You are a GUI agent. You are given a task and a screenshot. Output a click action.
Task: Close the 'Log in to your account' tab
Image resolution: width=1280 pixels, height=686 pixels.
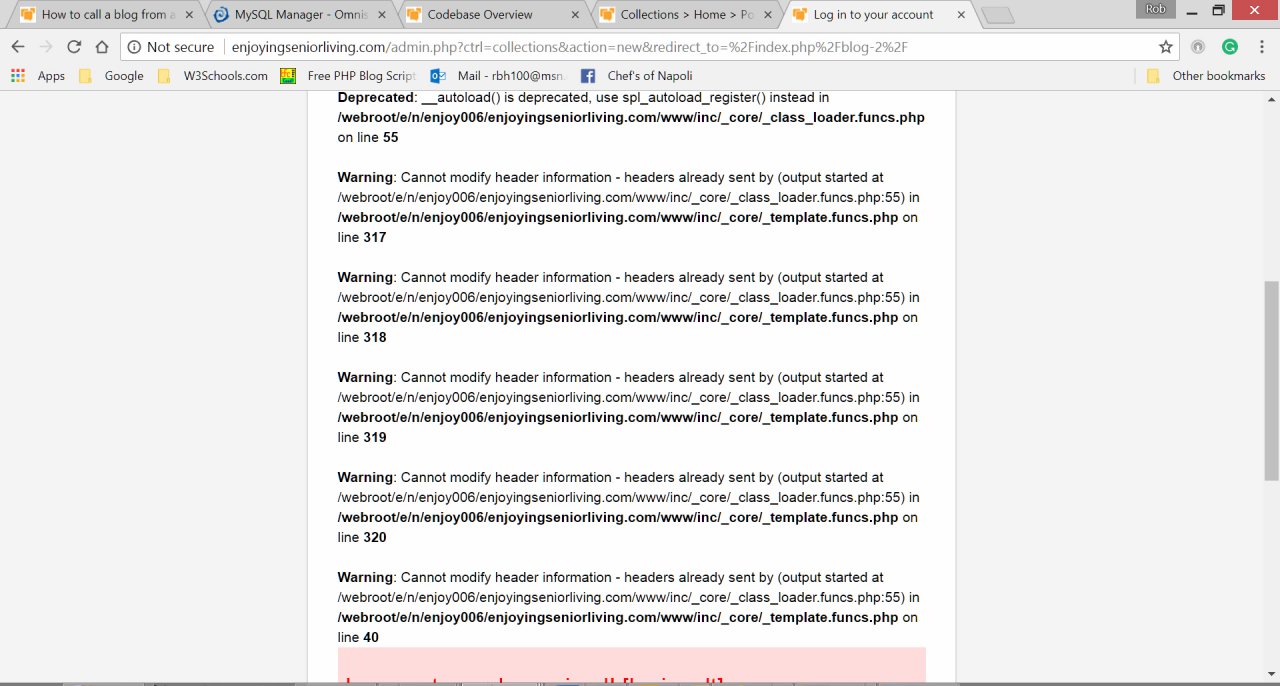point(961,15)
